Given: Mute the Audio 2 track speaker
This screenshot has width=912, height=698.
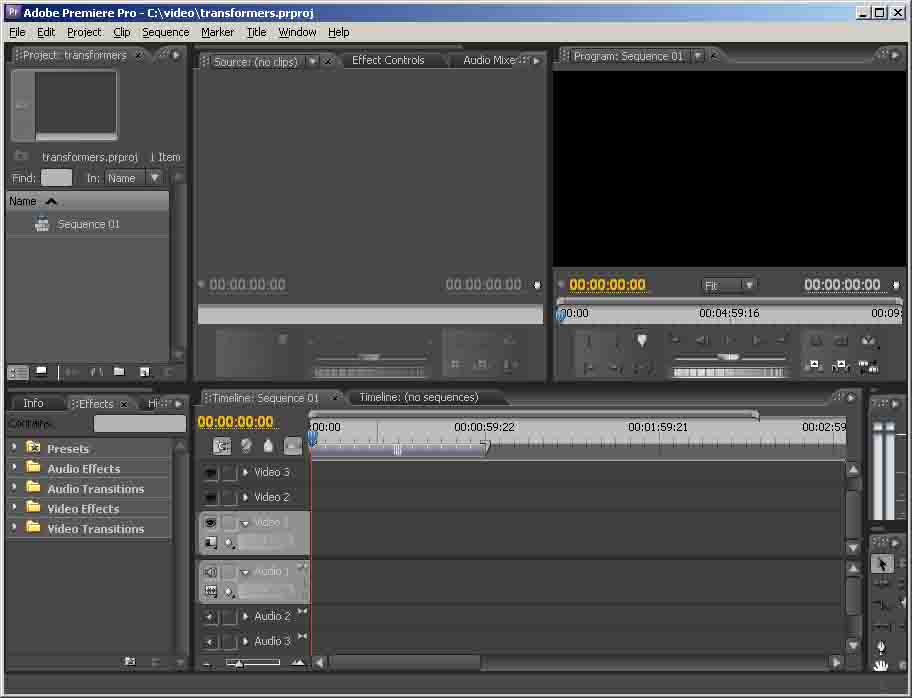Looking at the screenshot, I should coord(211,616).
